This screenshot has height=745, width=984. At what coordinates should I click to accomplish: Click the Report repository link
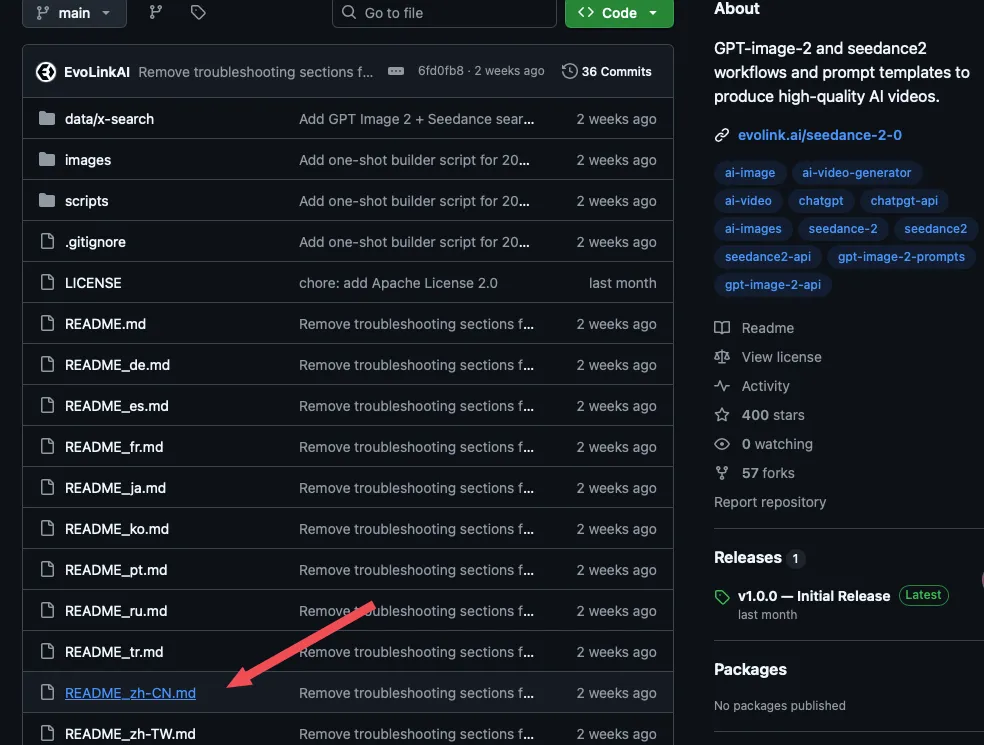pos(770,502)
